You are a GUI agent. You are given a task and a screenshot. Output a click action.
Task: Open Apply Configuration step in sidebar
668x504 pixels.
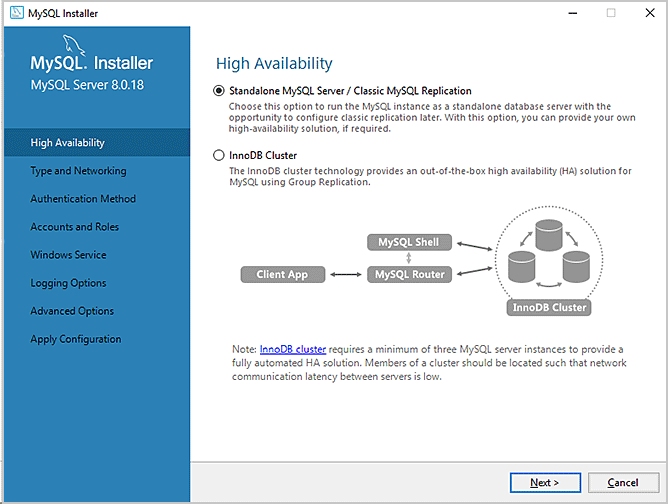click(76, 339)
